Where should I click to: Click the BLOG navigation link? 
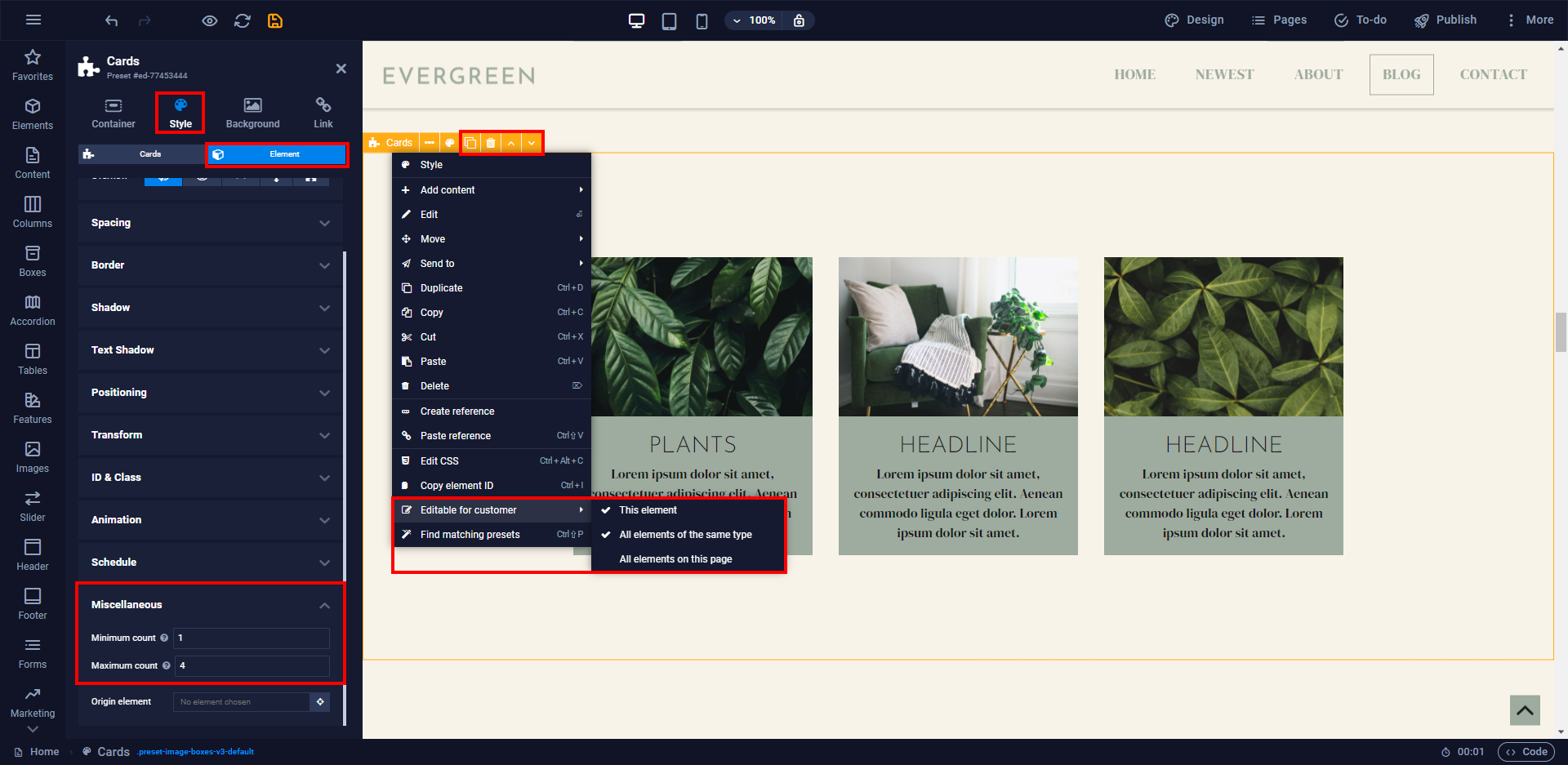click(1401, 74)
